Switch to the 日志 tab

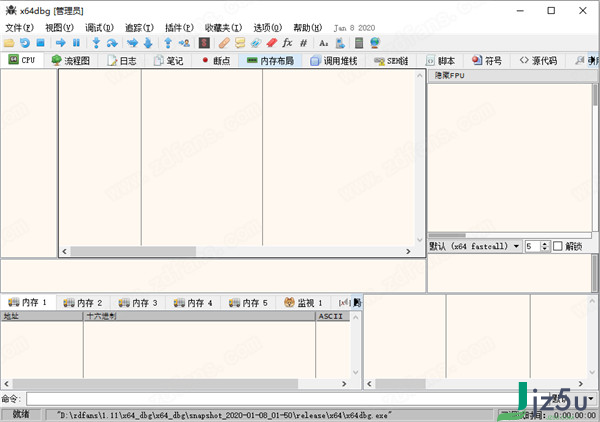[x=122, y=60]
